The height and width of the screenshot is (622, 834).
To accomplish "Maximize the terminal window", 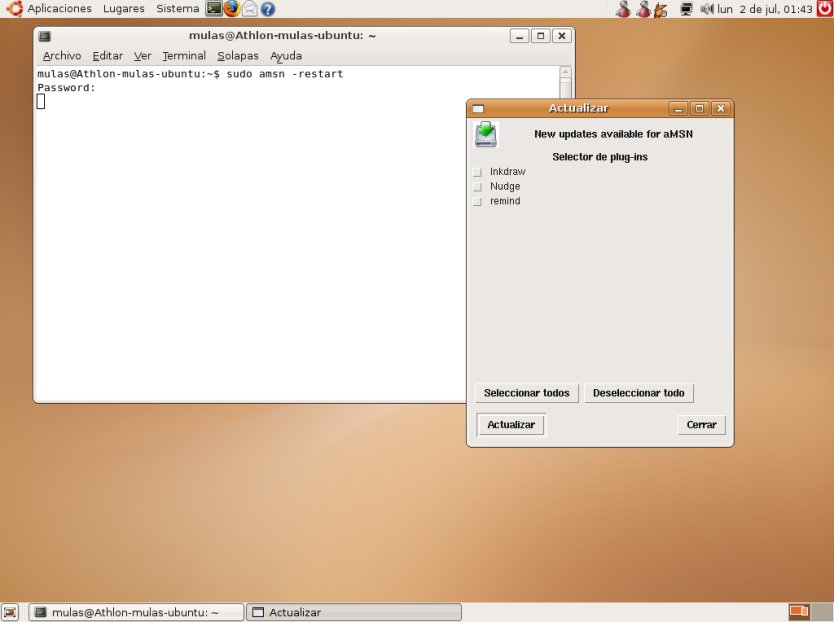I will [x=540, y=36].
